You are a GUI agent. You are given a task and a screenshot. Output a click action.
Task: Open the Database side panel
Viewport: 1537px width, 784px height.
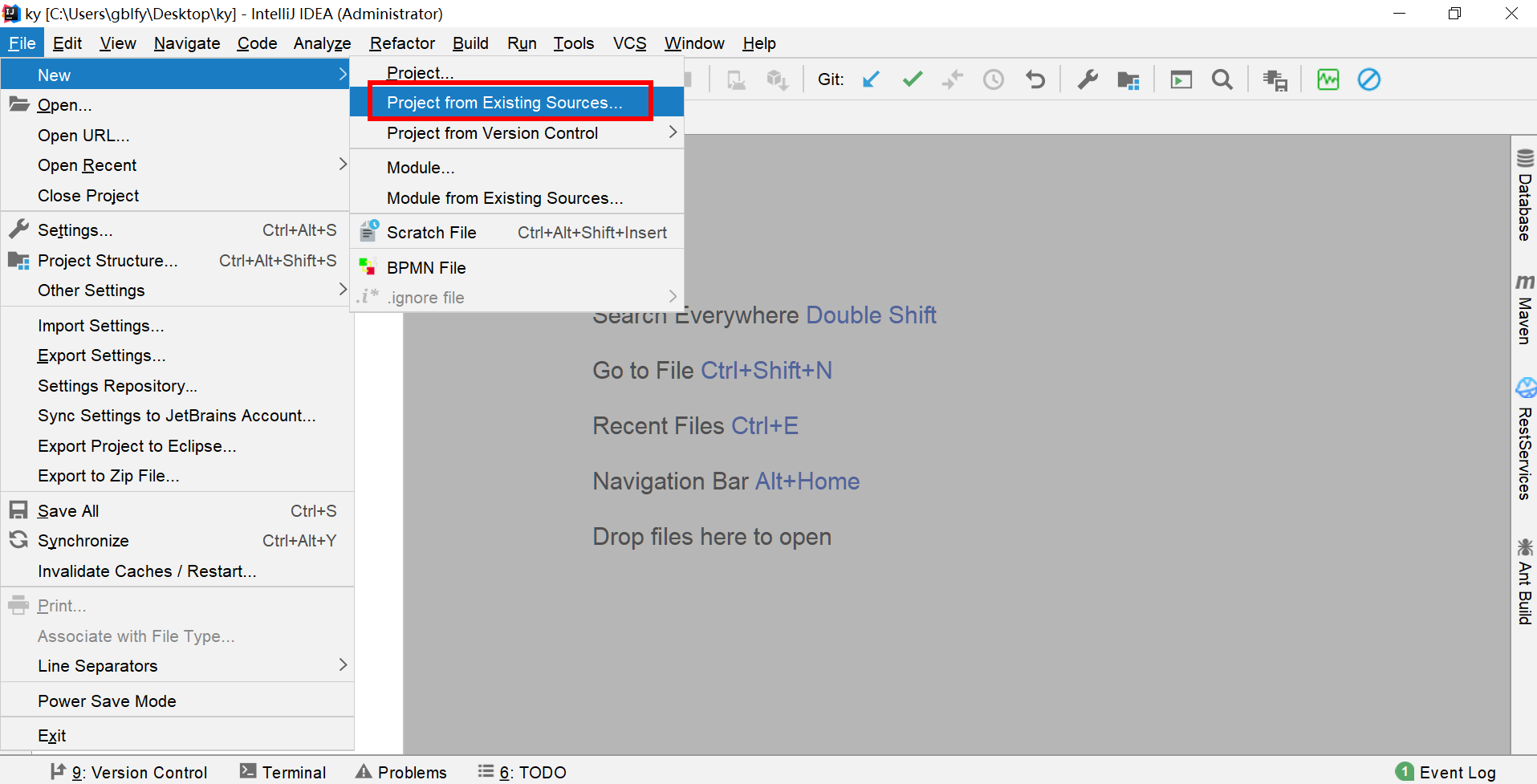pyautogui.click(x=1525, y=195)
